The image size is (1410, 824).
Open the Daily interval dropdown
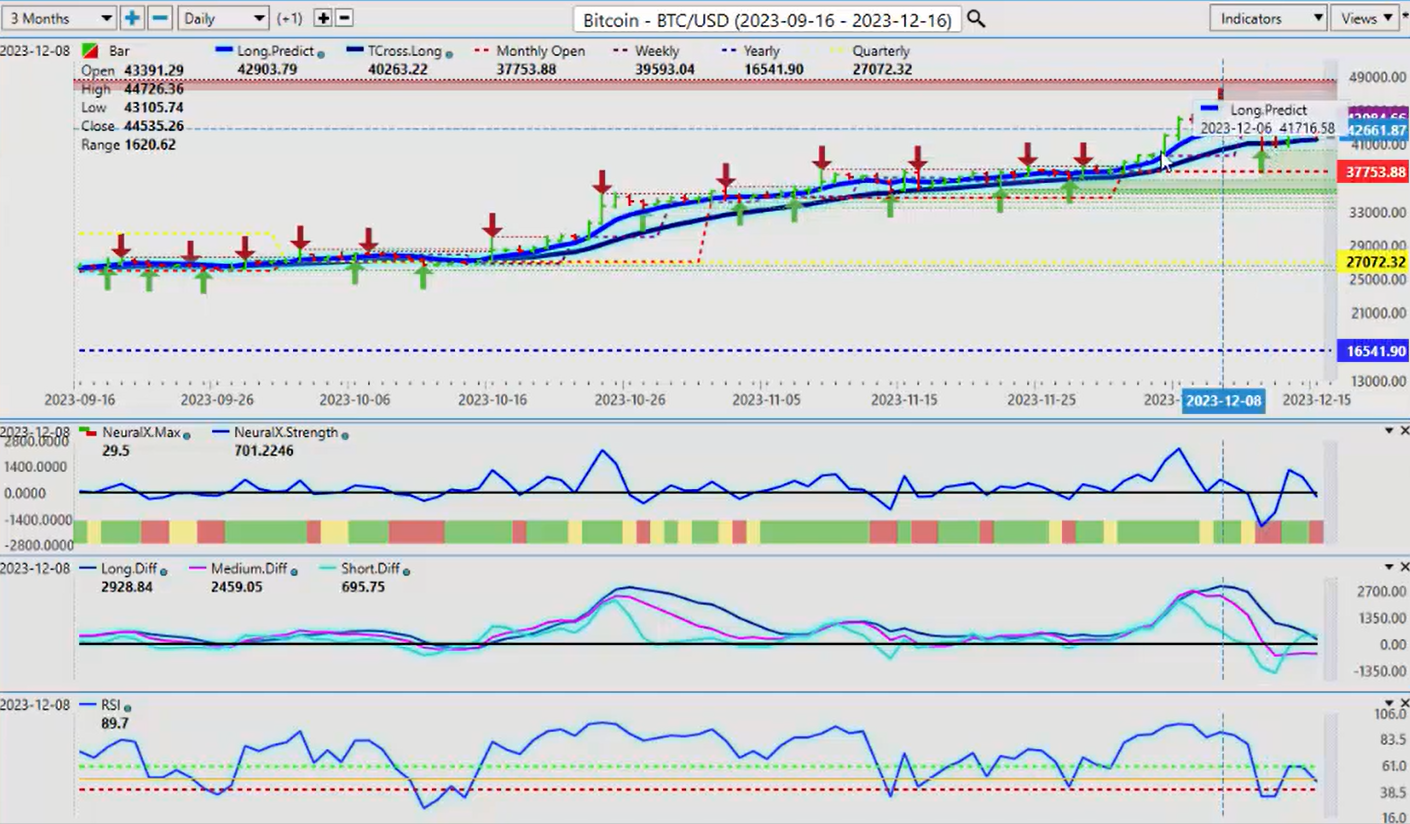[223, 18]
